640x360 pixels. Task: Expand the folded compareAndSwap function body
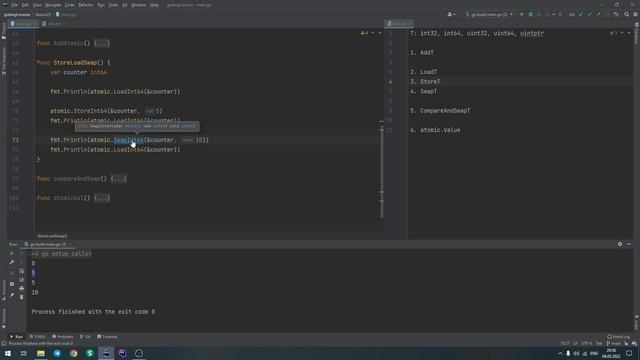[118, 179]
